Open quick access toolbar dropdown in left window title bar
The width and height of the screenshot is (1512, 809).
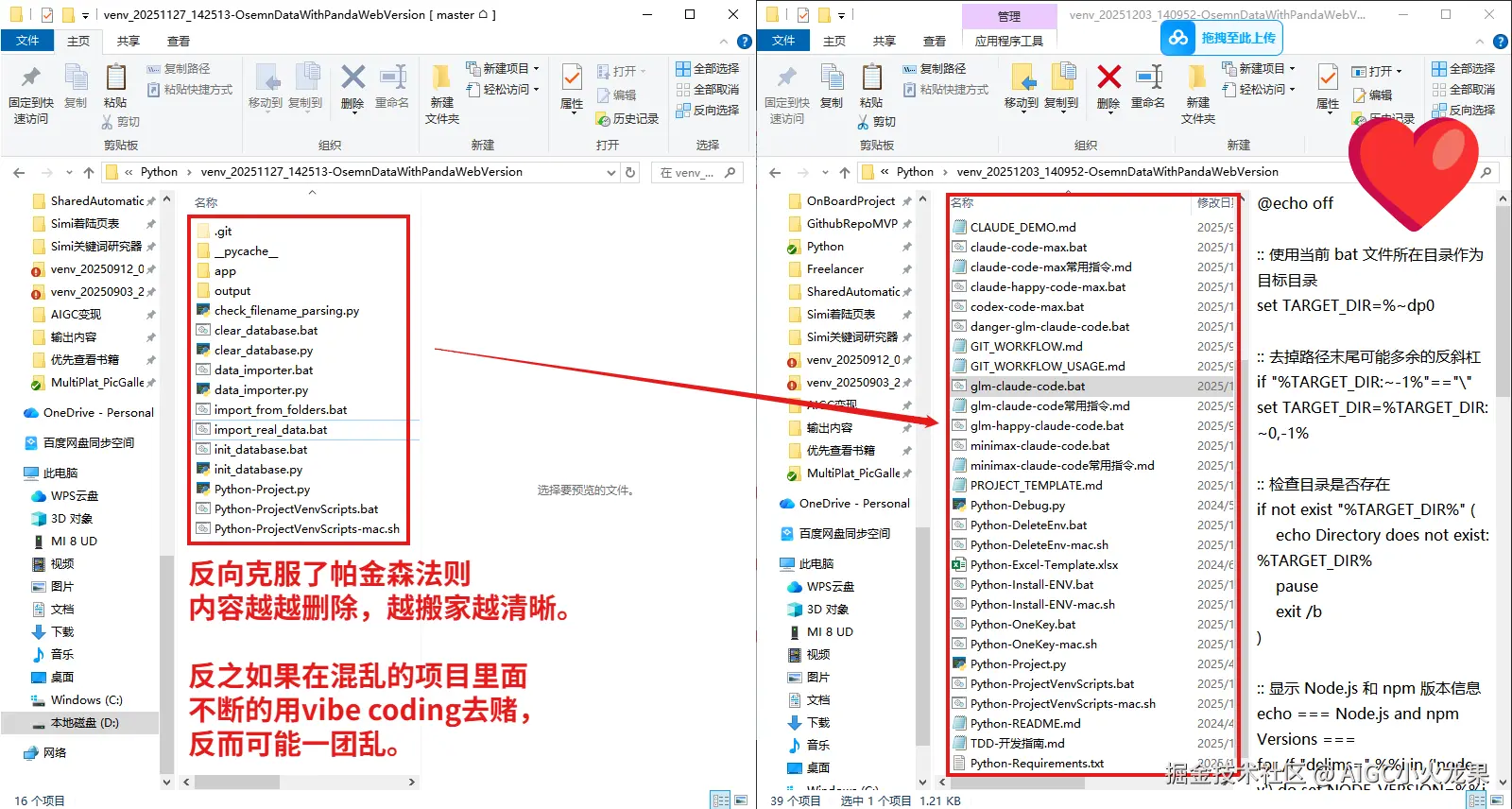(86, 15)
